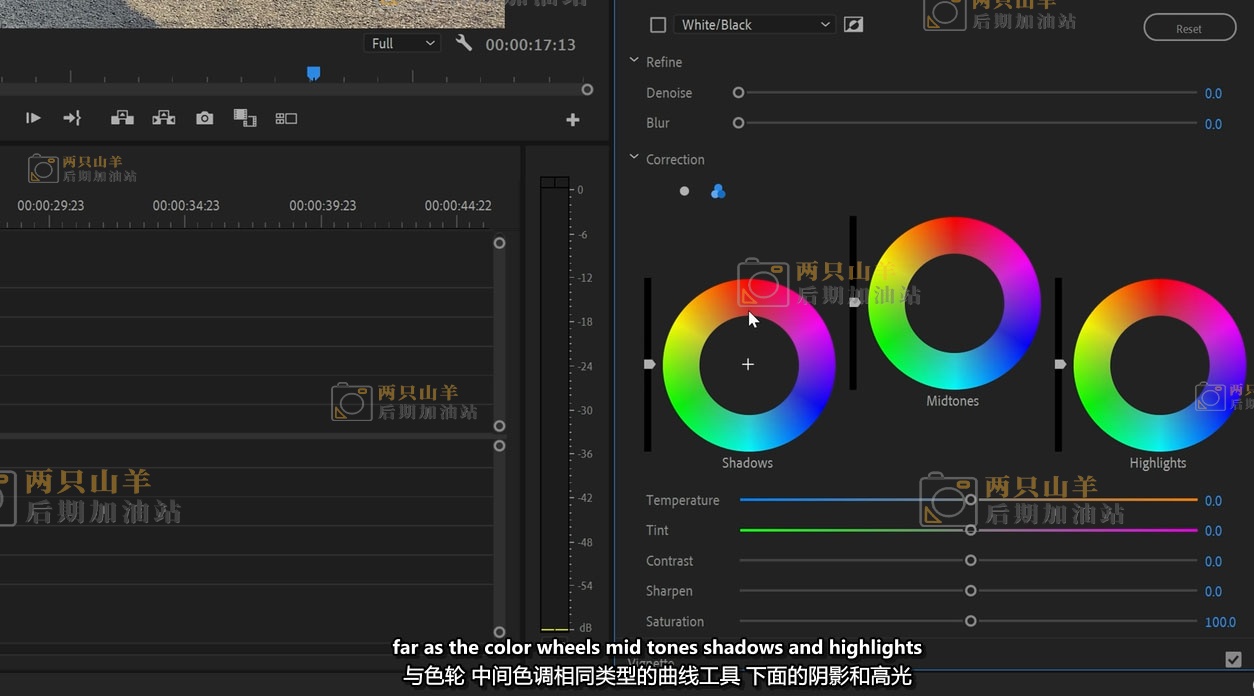Collapse the Correction section
The width and height of the screenshot is (1254, 696).
(634, 158)
